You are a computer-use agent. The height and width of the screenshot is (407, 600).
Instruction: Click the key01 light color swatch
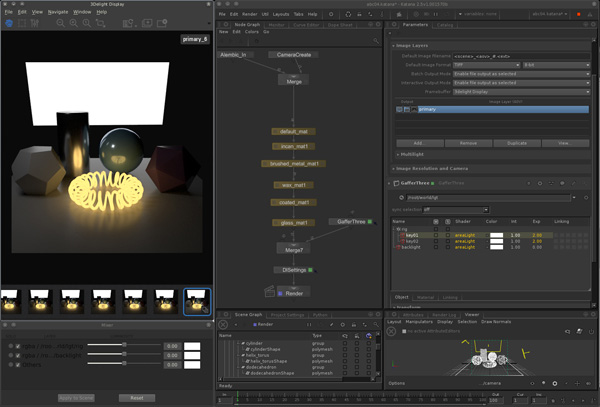tap(496, 234)
